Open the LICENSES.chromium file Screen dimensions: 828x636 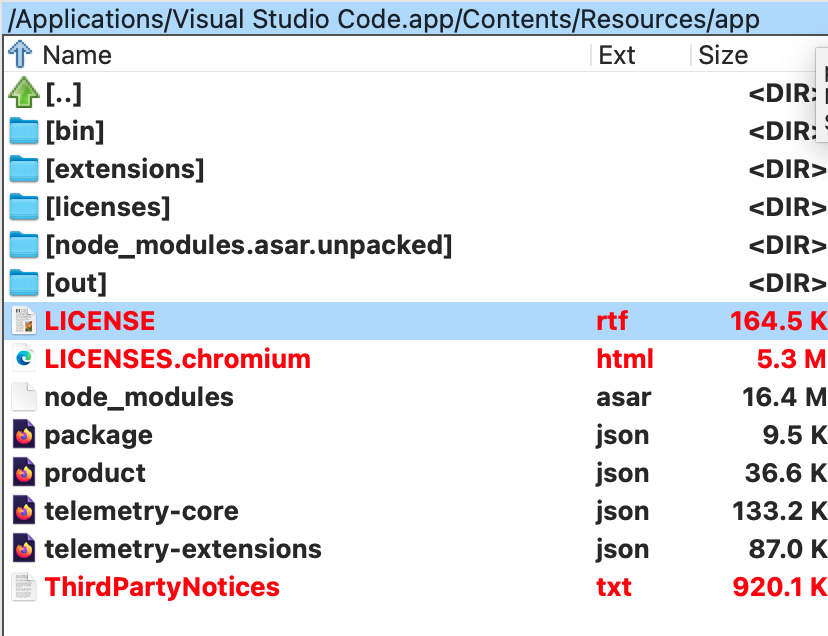[177, 359]
